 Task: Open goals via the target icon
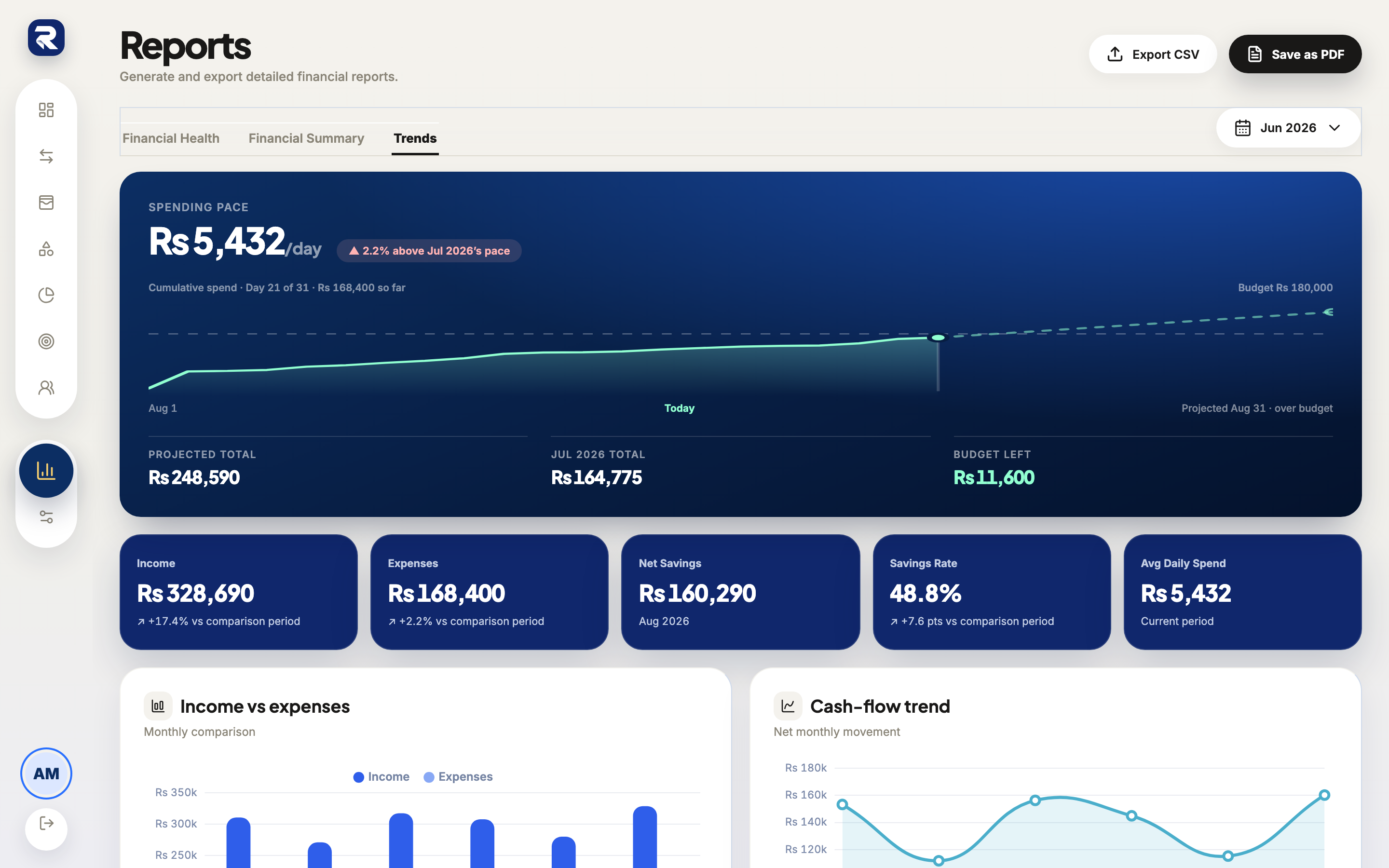[x=46, y=341]
